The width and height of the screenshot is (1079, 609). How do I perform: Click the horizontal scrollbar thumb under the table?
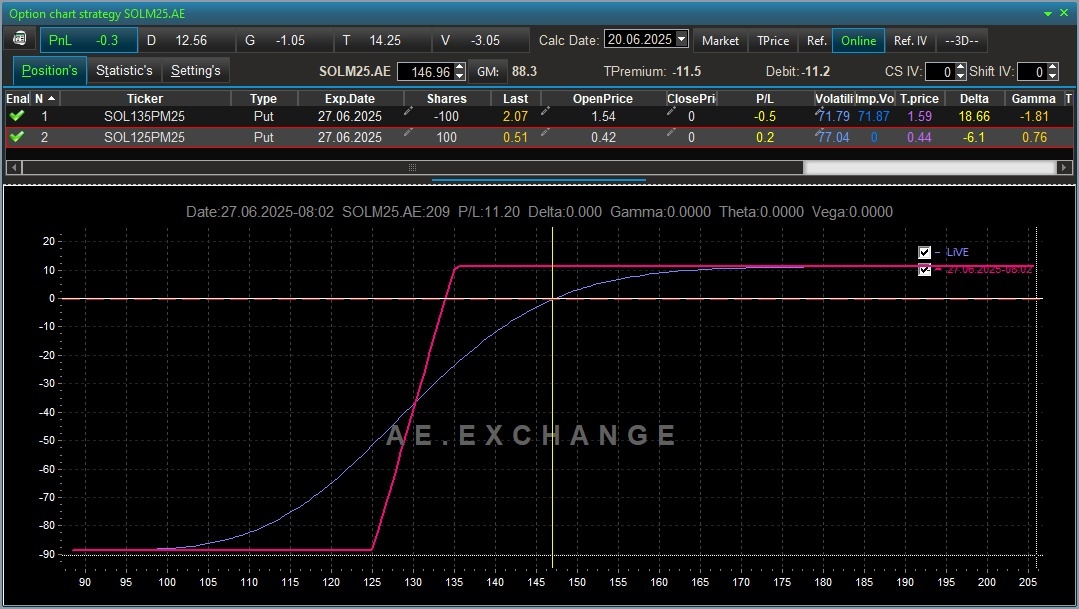[x=412, y=167]
